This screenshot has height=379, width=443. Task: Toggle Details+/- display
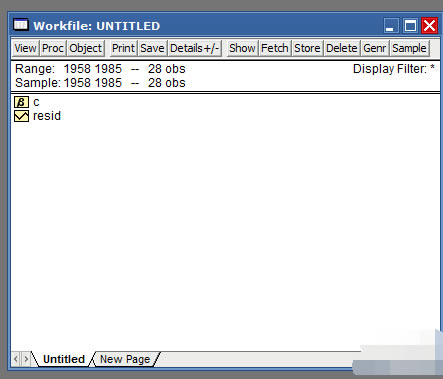[x=195, y=48]
